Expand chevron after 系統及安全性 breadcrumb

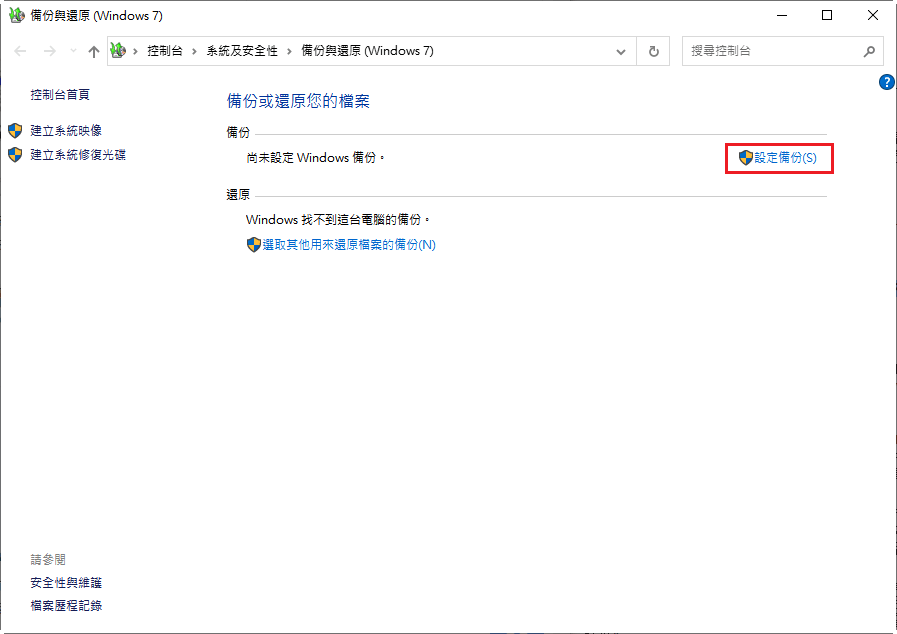[289, 51]
